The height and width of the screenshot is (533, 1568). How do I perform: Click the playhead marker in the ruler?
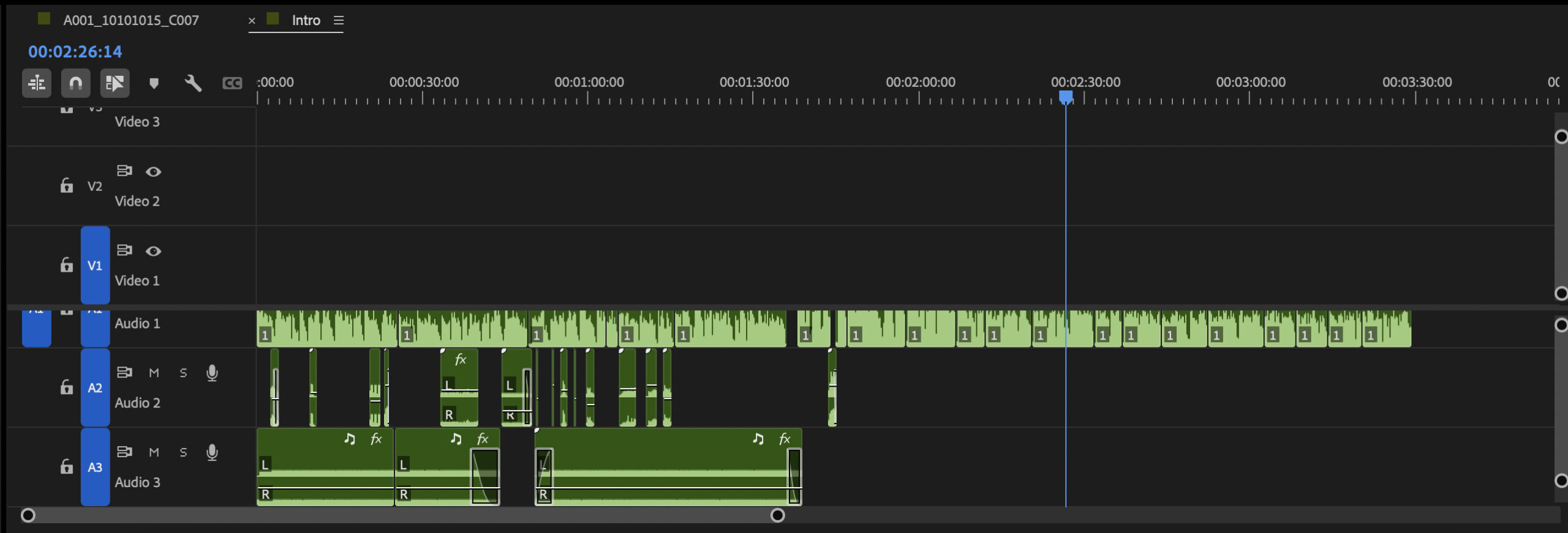pyautogui.click(x=1066, y=97)
